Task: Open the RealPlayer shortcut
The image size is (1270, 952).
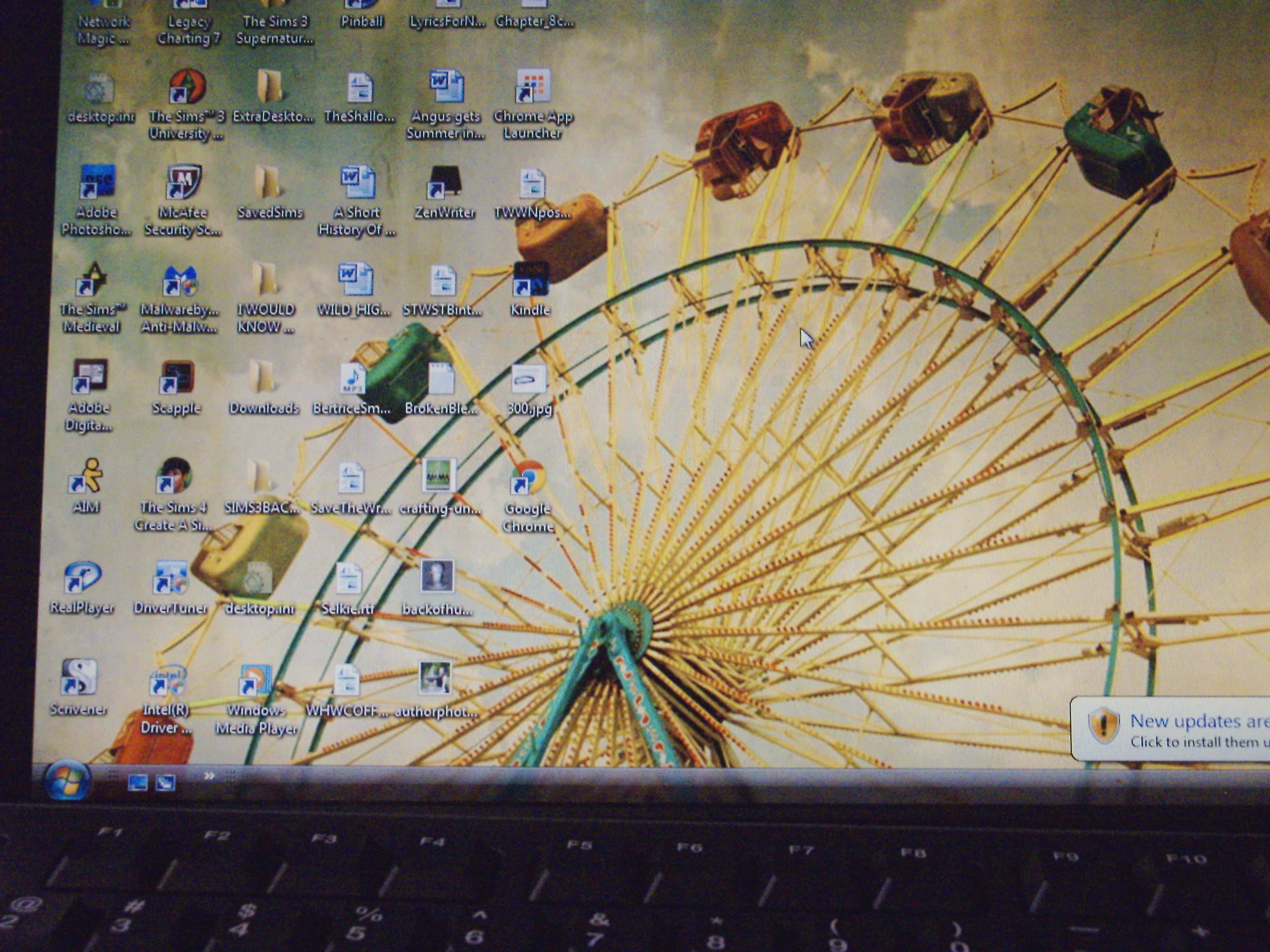Action: coord(82,578)
